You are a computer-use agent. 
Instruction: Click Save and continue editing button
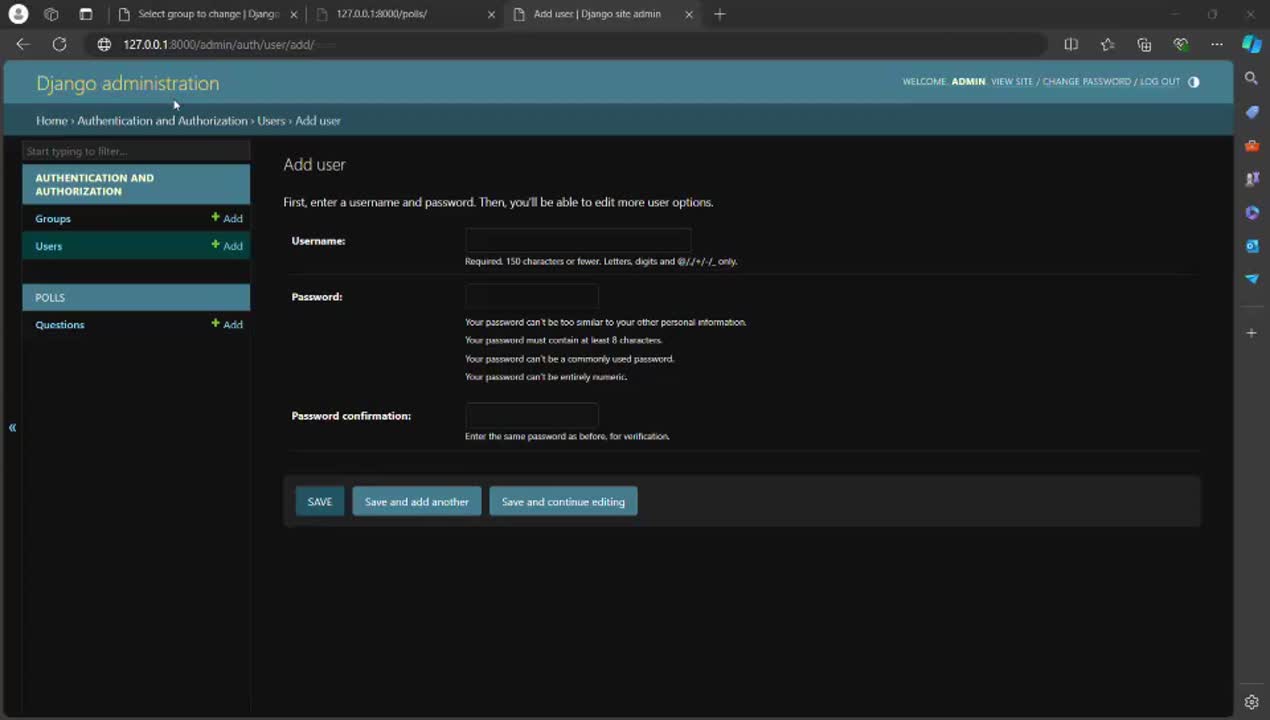[x=563, y=502]
